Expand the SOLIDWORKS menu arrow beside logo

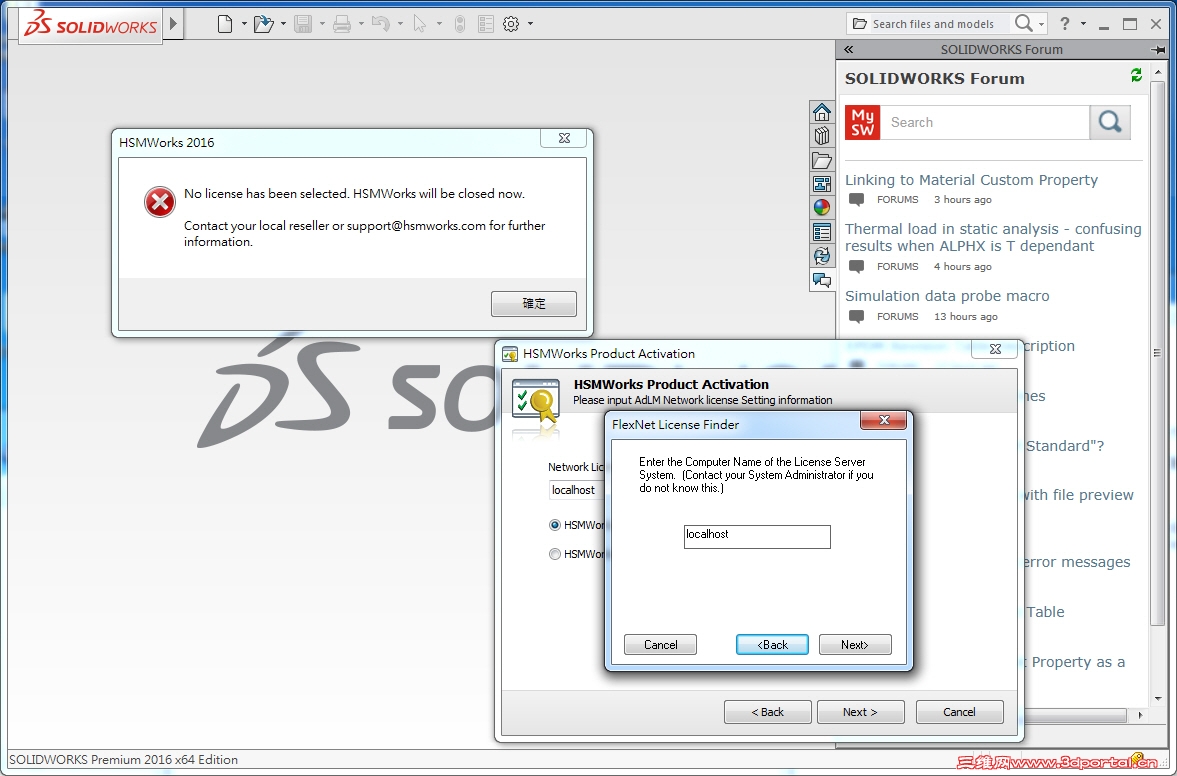pyautogui.click(x=173, y=23)
